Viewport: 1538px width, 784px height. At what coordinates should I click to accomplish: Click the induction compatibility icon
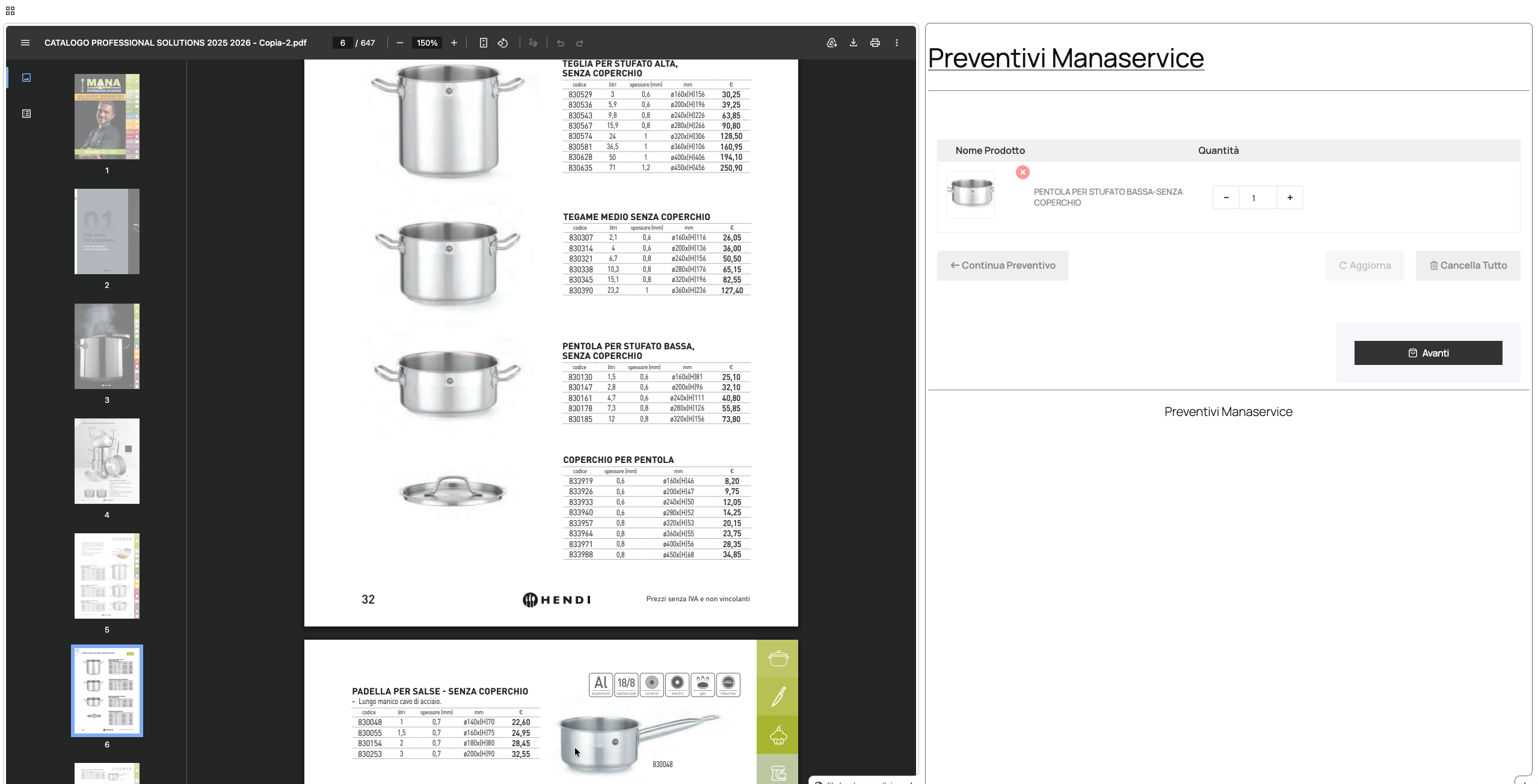(x=728, y=685)
